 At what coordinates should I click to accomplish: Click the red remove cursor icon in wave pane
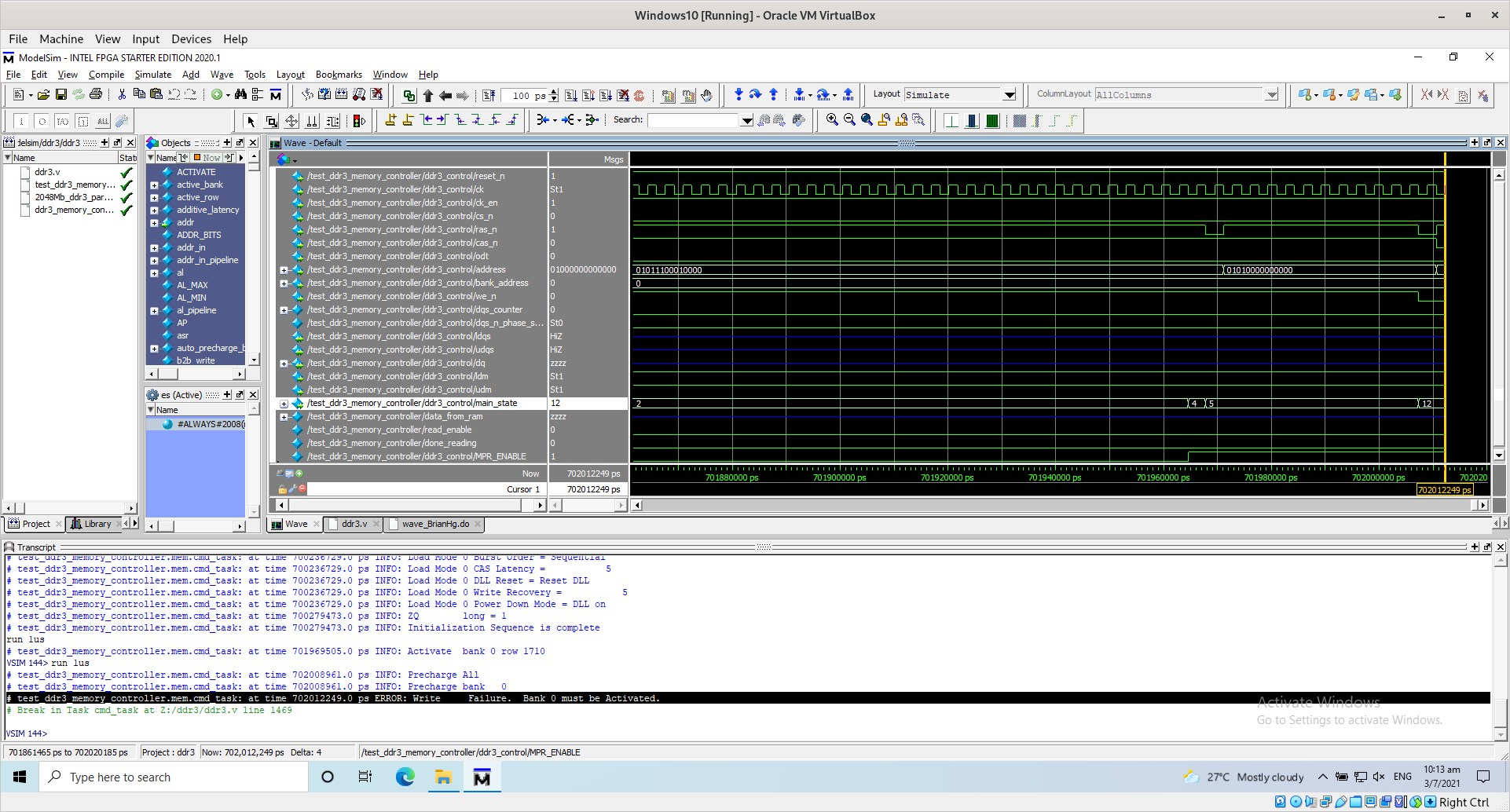pyautogui.click(x=302, y=488)
